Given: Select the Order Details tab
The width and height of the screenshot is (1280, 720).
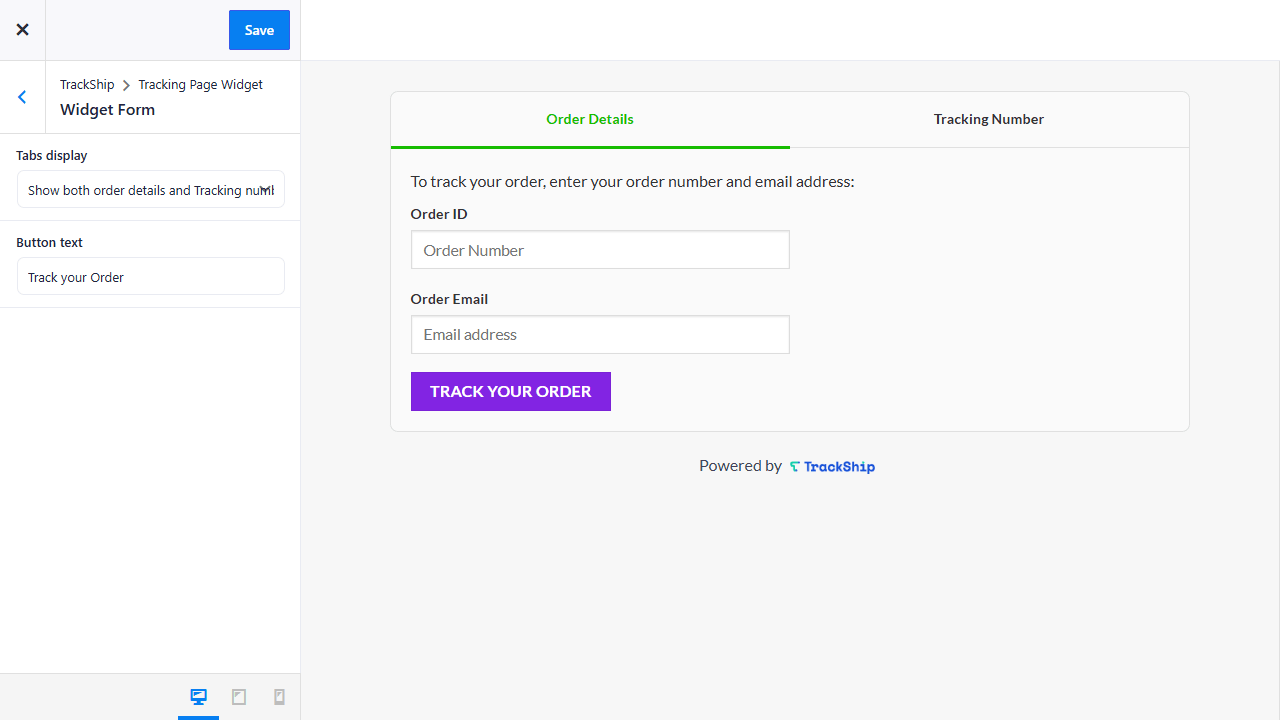Looking at the screenshot, I should [590, 120].
